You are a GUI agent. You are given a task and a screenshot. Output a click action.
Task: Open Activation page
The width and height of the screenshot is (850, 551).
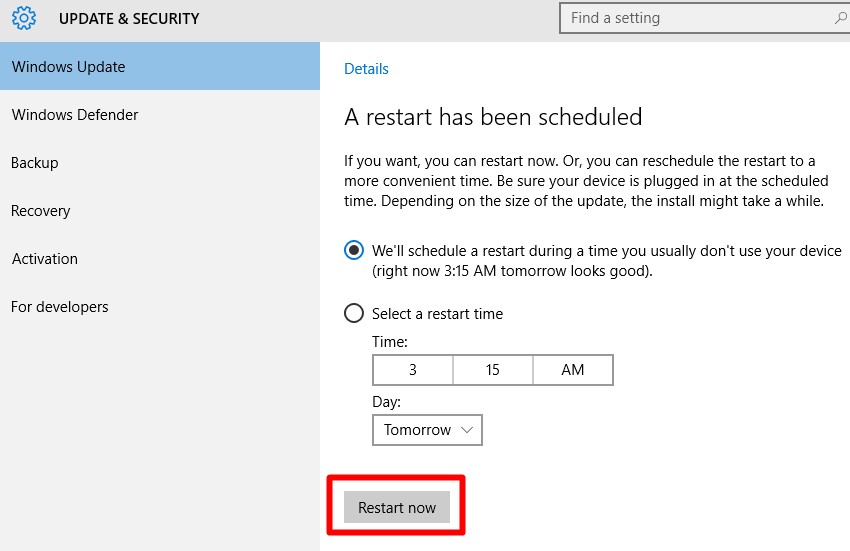click(160, 259)
